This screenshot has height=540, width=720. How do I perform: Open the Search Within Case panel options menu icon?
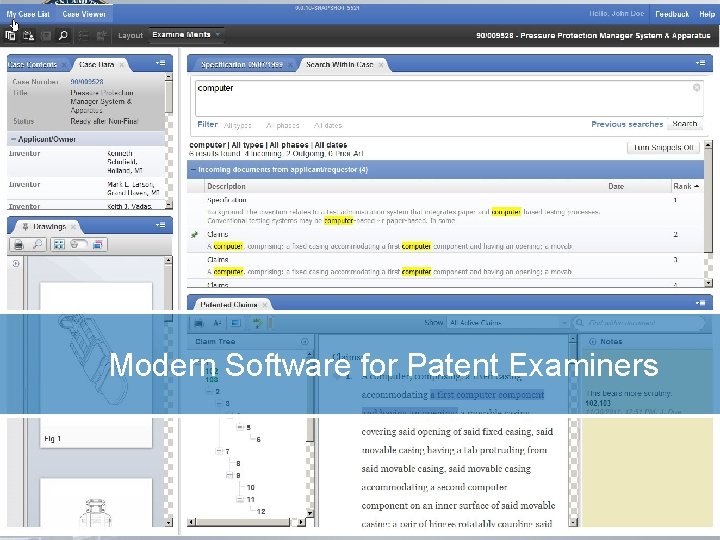(700, 63)
